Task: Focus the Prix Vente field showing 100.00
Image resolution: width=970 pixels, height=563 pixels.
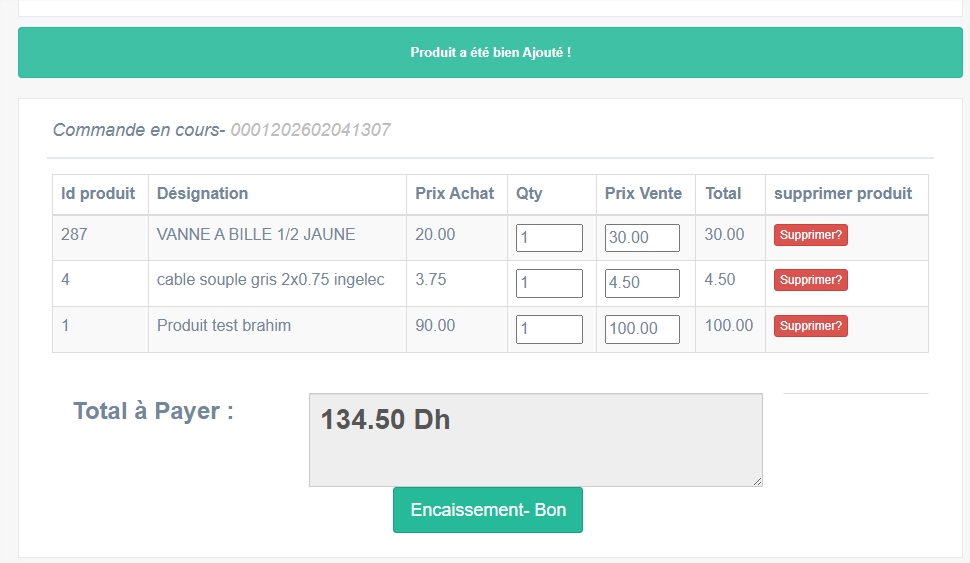Action: (x=642, y=329)
